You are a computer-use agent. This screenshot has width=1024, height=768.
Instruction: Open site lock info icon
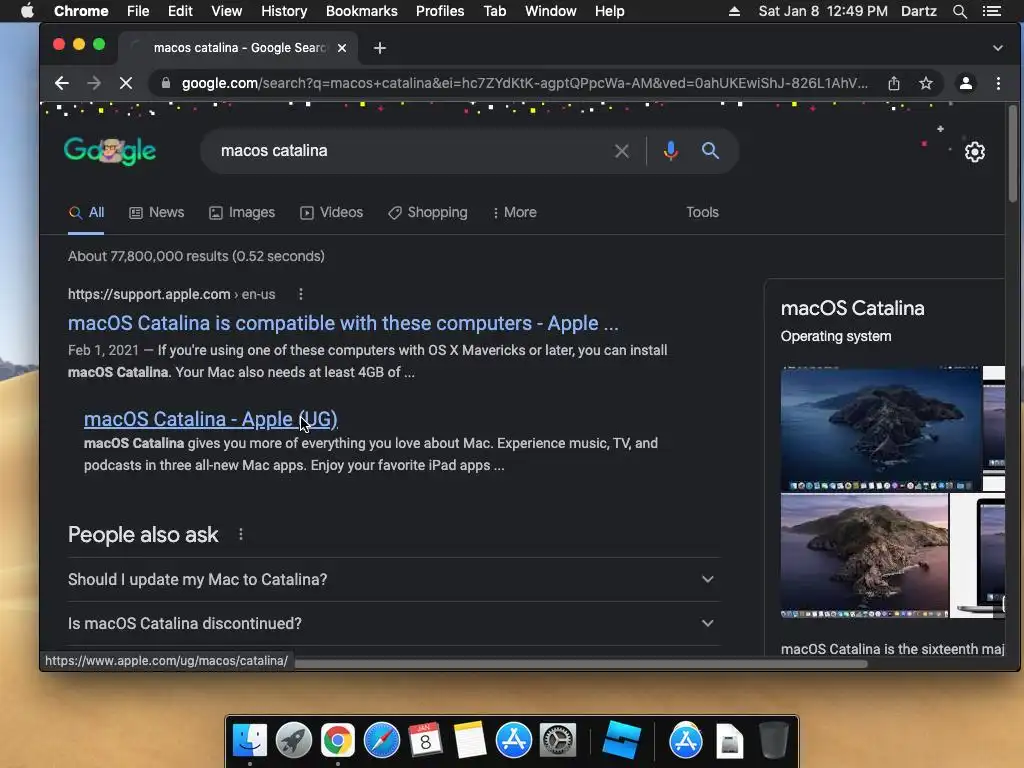[x=166, y=83]
